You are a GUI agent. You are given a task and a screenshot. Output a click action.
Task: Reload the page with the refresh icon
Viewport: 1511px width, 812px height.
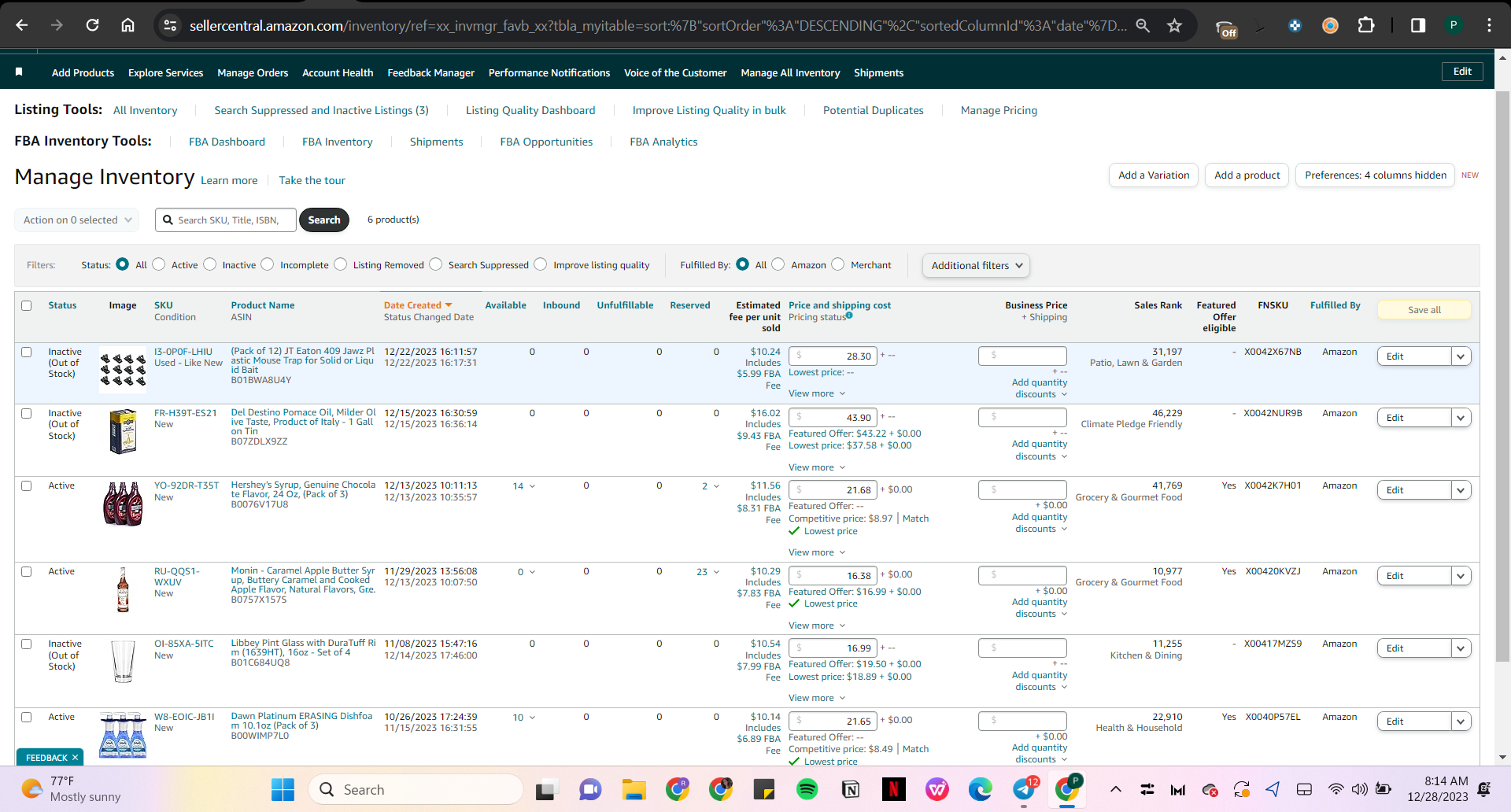92,25
